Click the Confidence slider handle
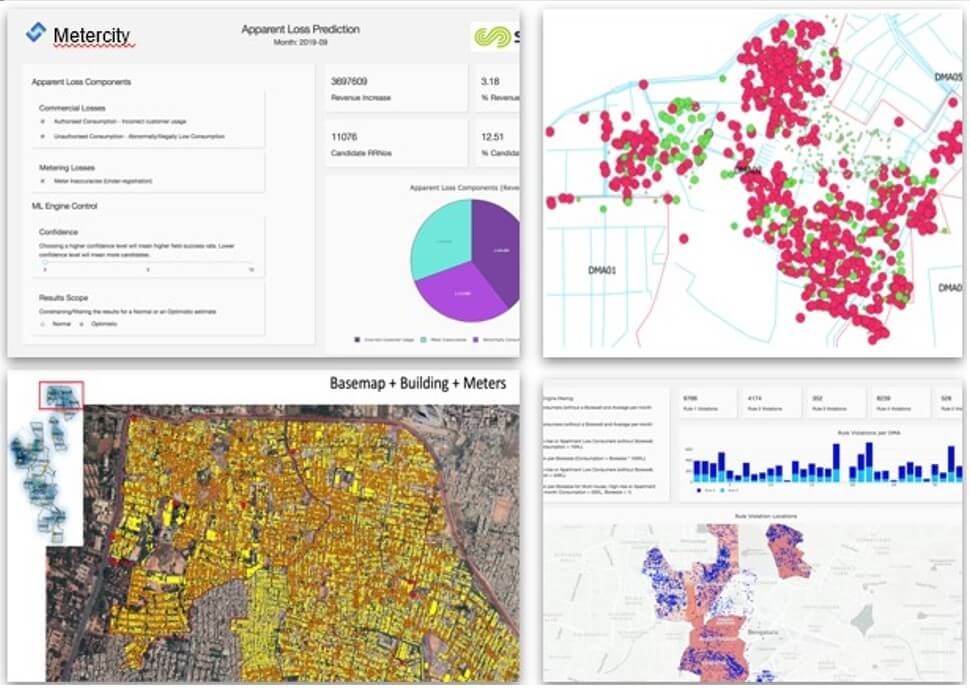Screen dimensions: 970x688 coord(44,263)
